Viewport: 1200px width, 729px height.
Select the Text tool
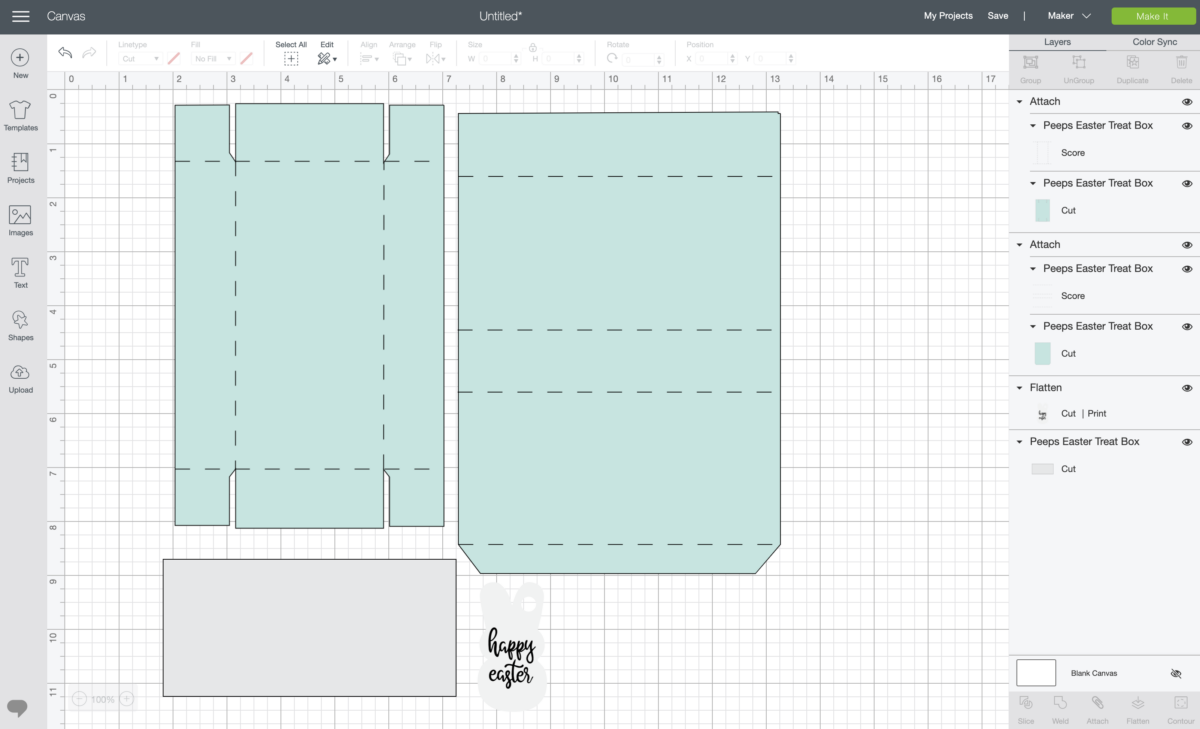click(20, 272)
